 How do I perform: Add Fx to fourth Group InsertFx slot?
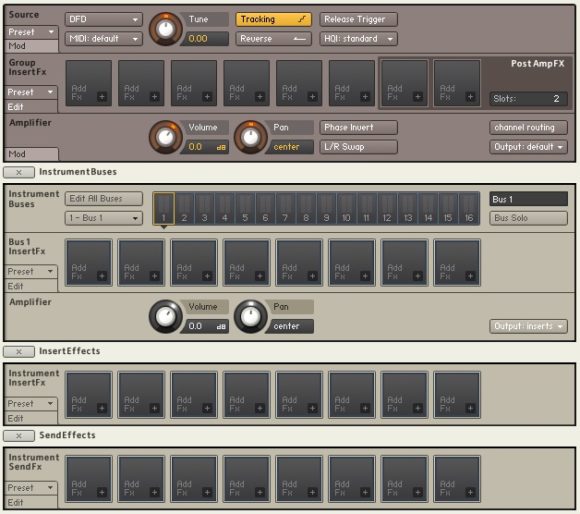click(246, 83)
